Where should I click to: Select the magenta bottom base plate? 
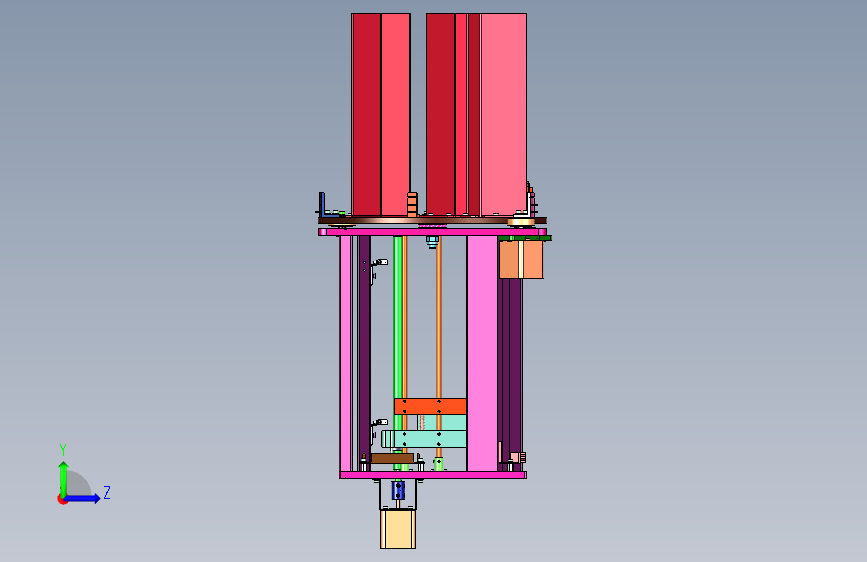coord(433,475)
